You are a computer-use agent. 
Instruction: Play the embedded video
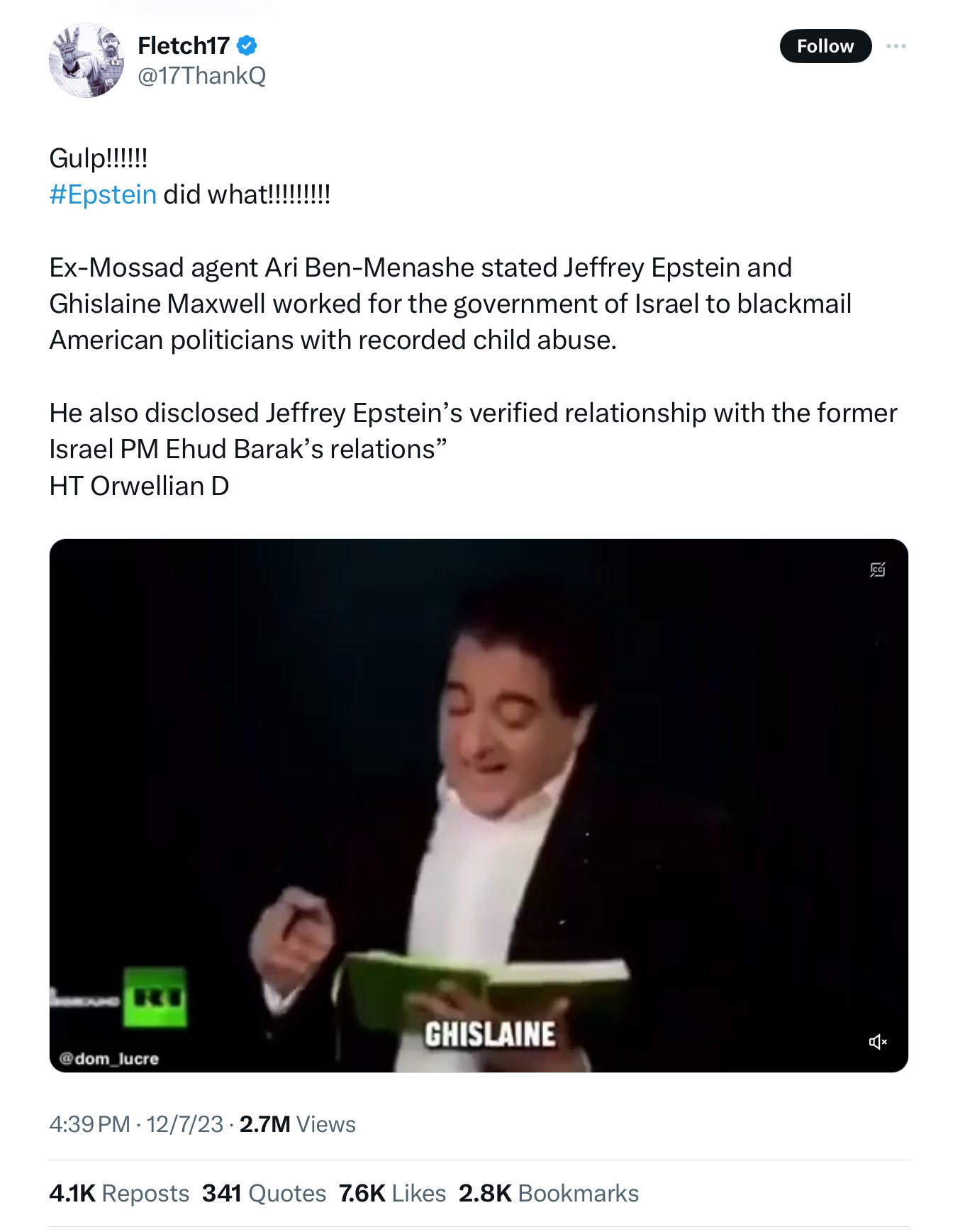(479, 806)
